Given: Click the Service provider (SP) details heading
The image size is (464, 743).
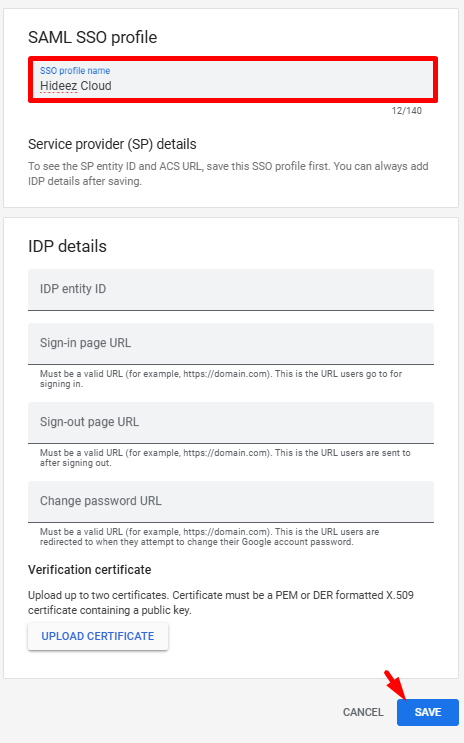Looking at the screenshot, I should coord(112,144).
